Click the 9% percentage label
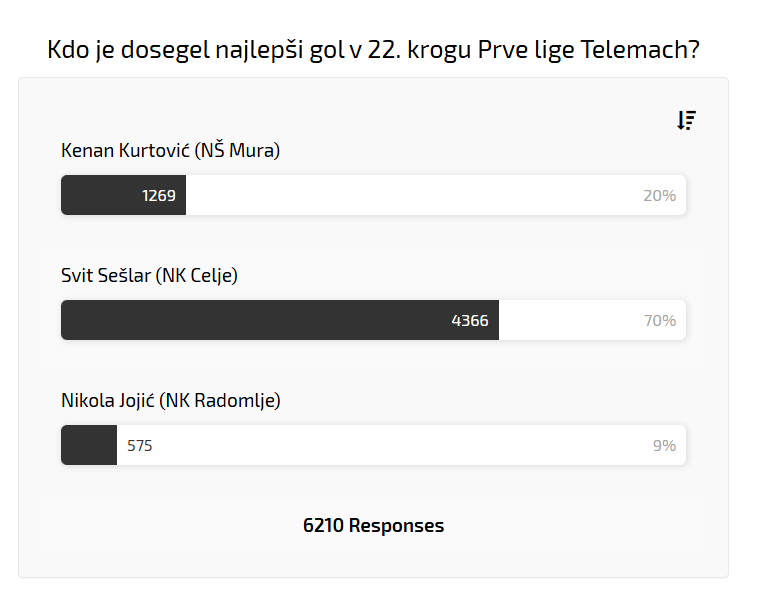Screen dimensions: 764x596 pyautogui.click(x=664, y=446)
